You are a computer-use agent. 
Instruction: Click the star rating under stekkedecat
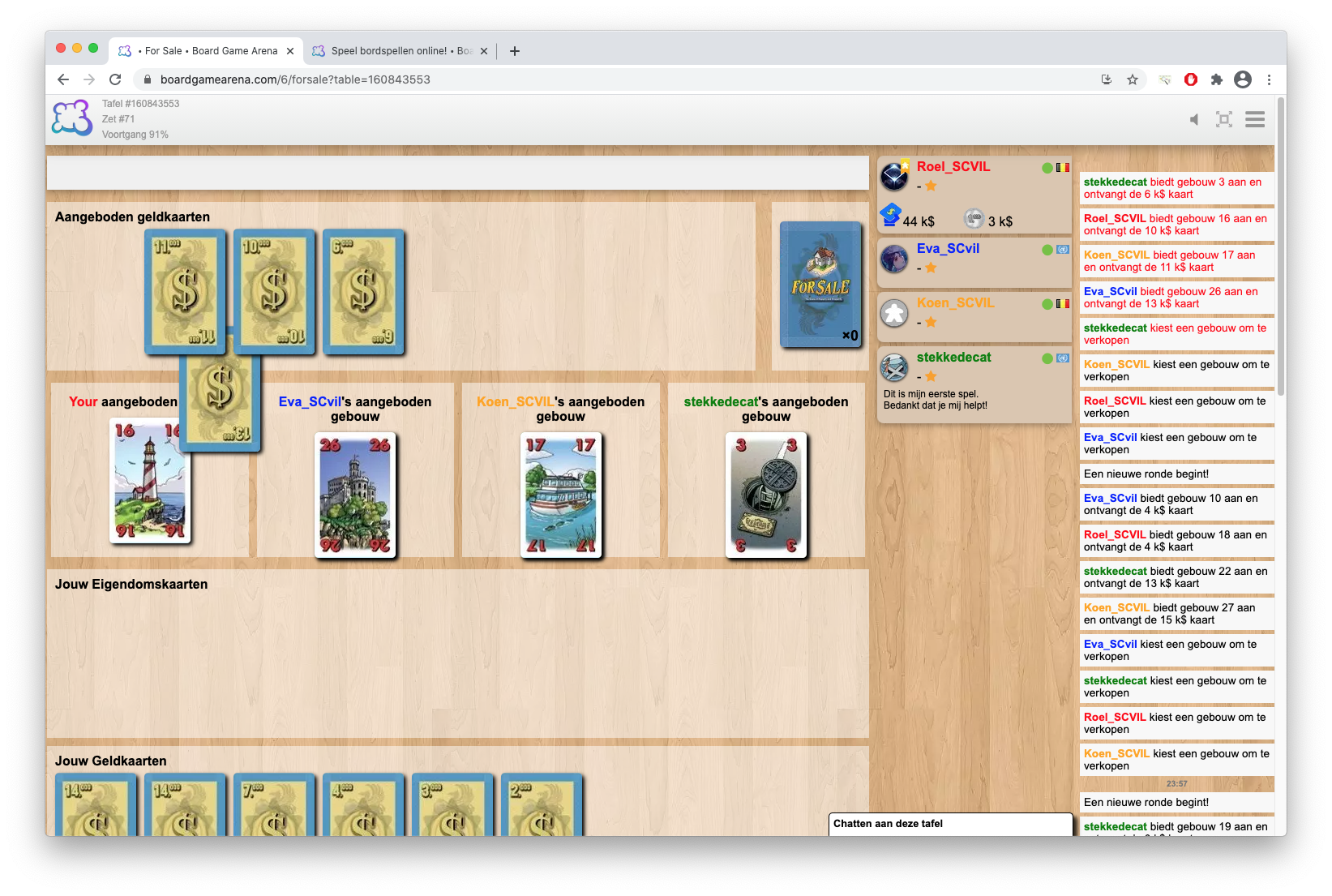931,376
